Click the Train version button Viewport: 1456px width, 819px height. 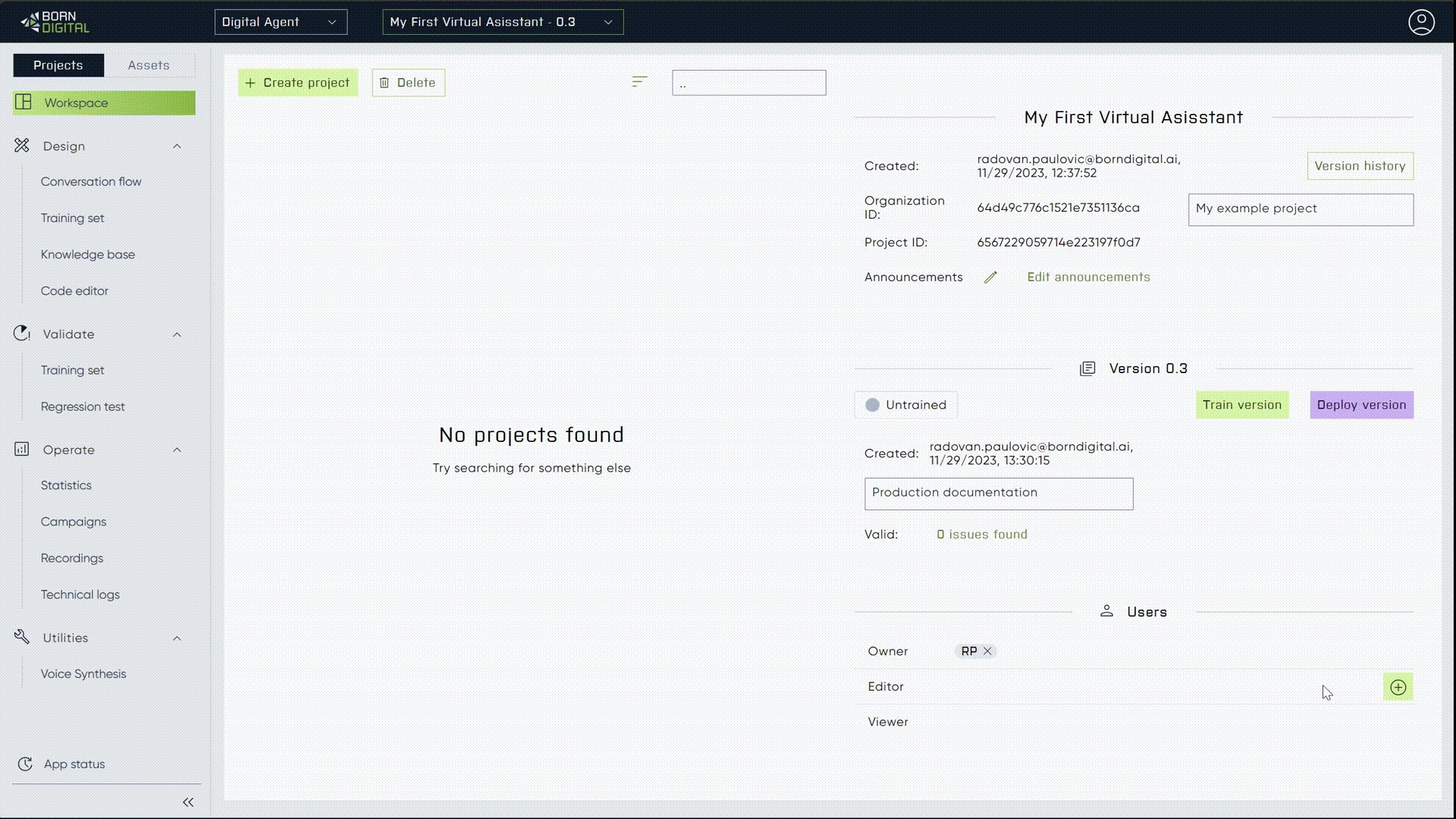(1241, 405)
